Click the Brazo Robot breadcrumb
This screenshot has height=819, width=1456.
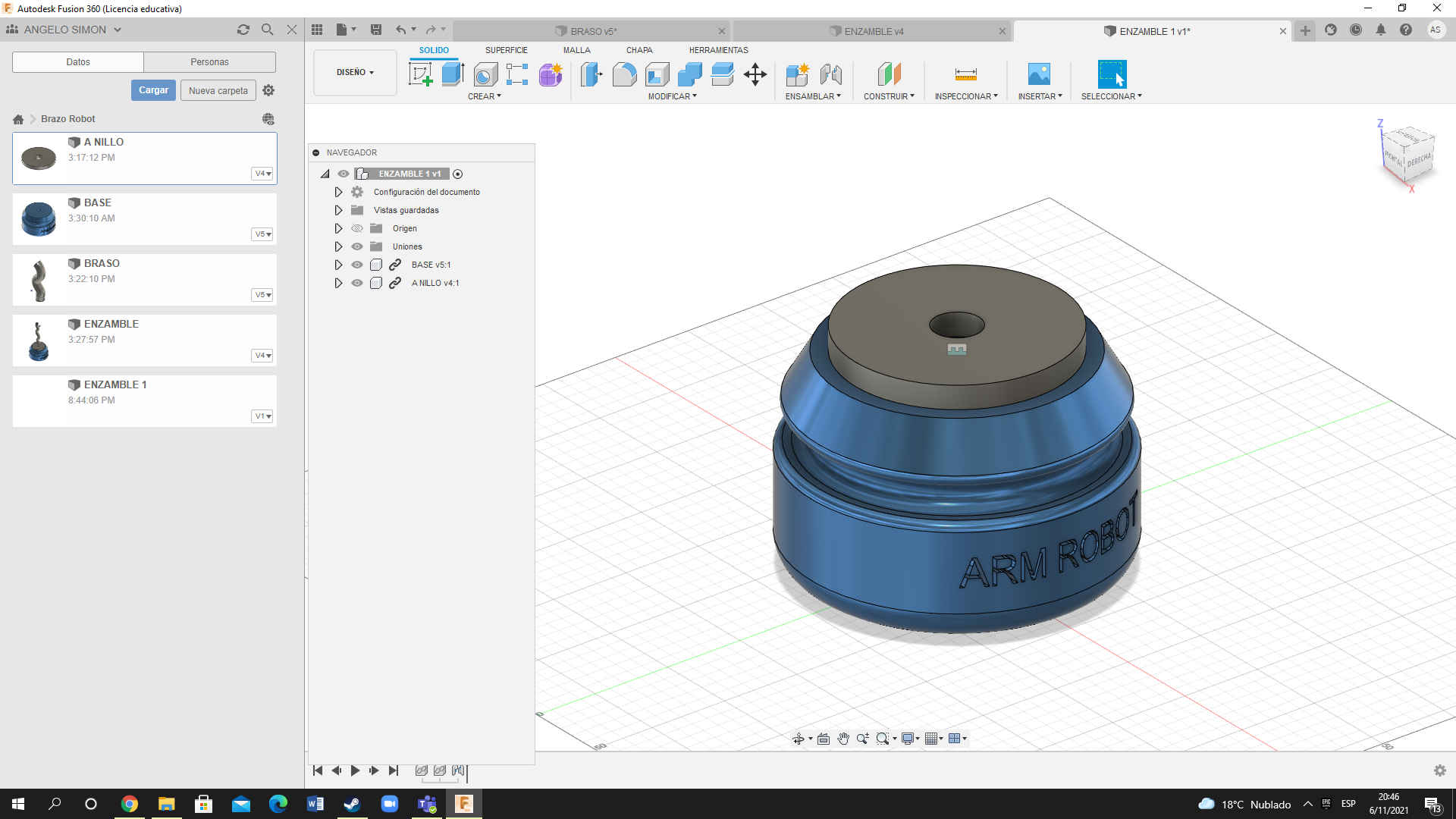(x=68, y=119)
